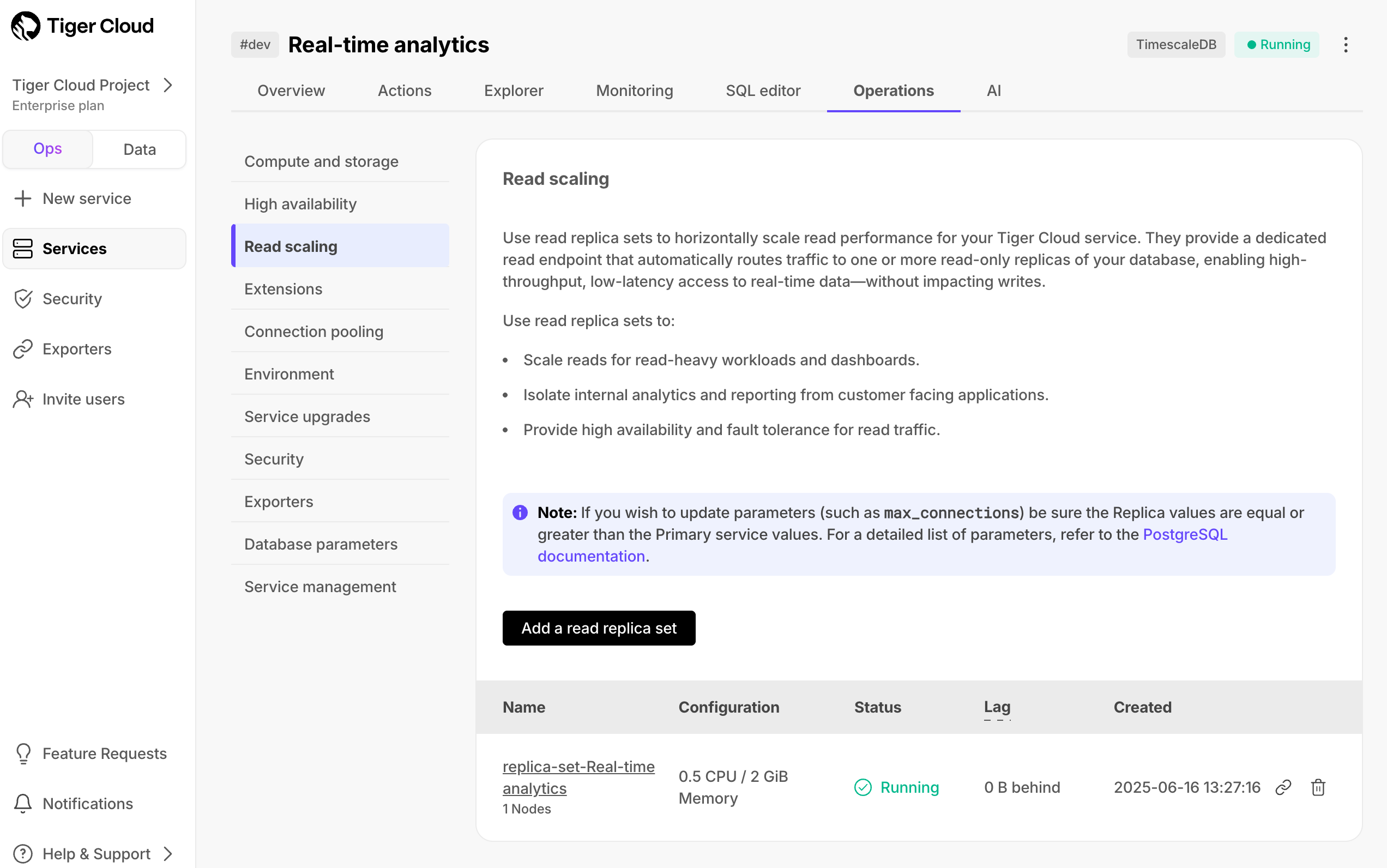Select the Operations tab
This screenshot has width=1387, height=868.
click(x=893, y=91)
